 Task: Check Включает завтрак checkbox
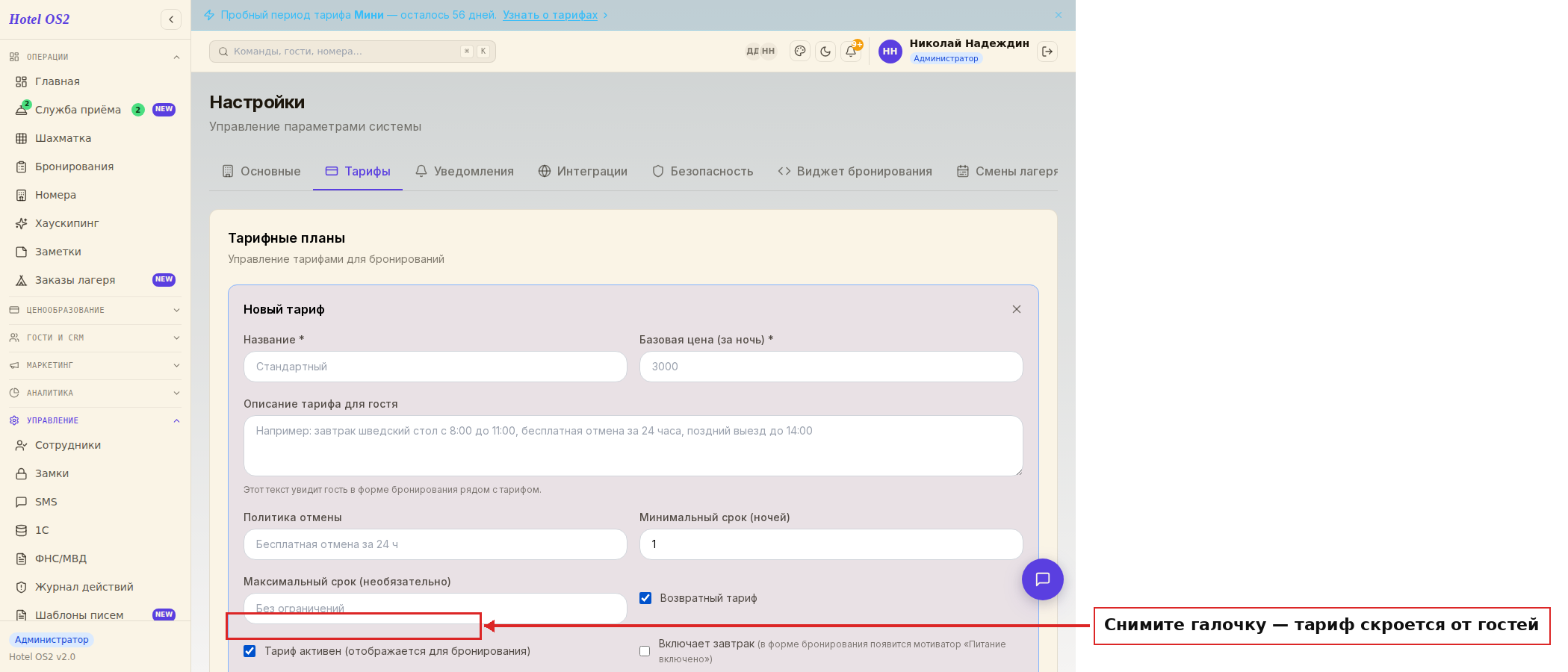[x=645, y=651]
